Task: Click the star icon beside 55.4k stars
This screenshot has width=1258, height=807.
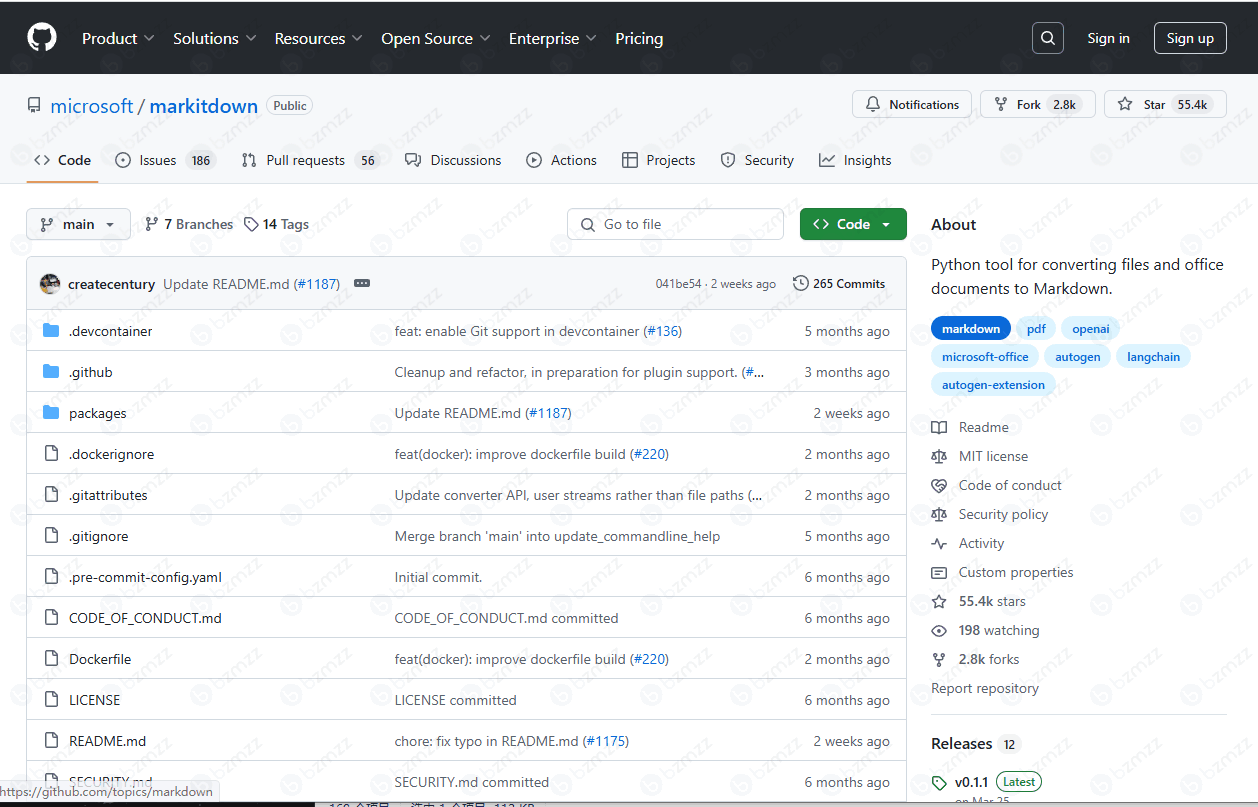Action: tap(939, 601)
